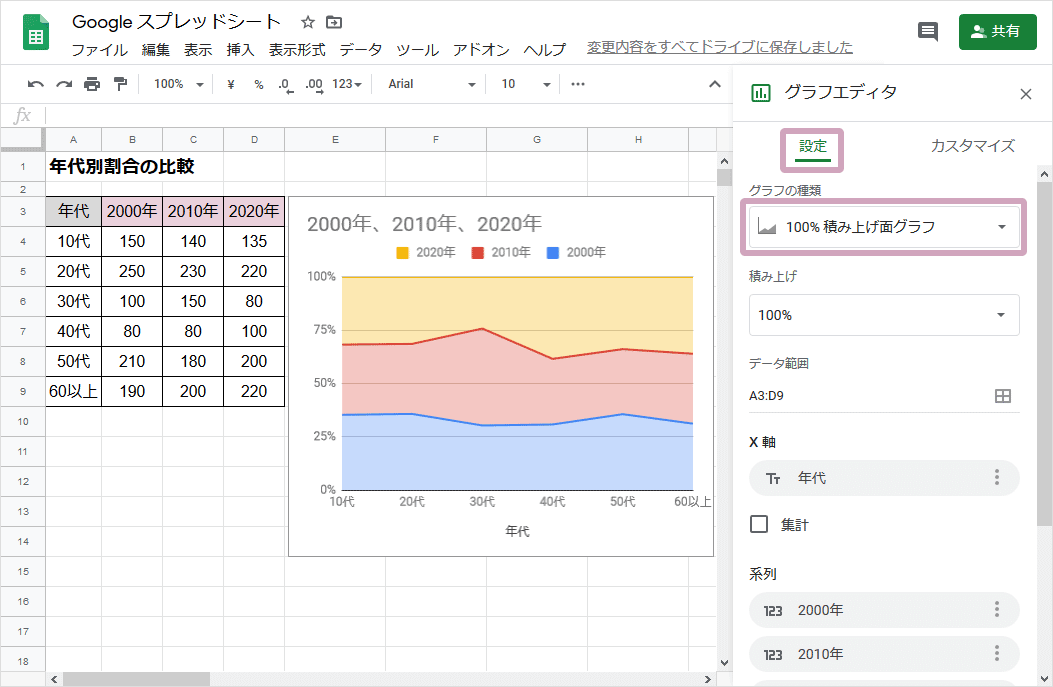Viewport: 1053px width, 687px height.
Task: Redo the last action
Action: 62,84
